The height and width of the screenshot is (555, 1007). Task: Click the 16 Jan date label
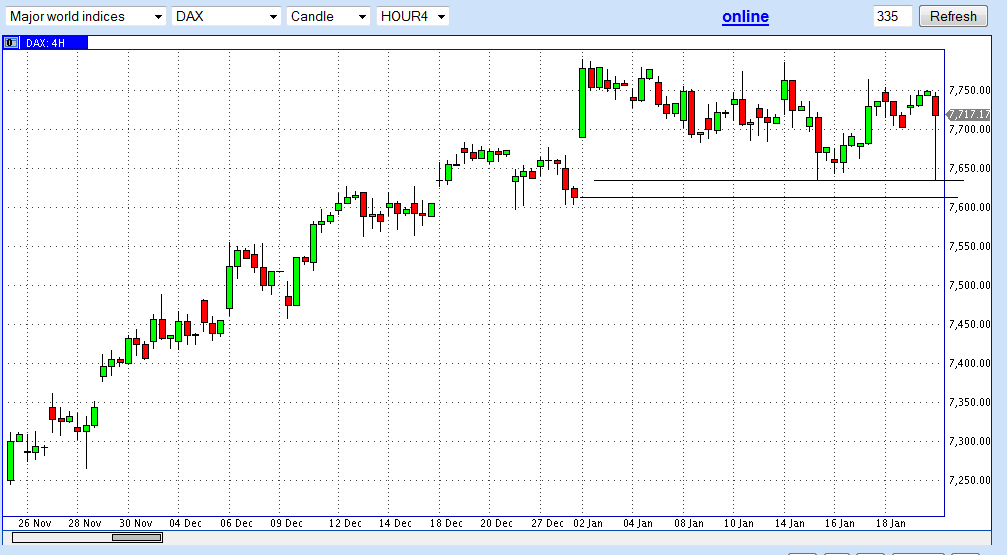point(839,523)
